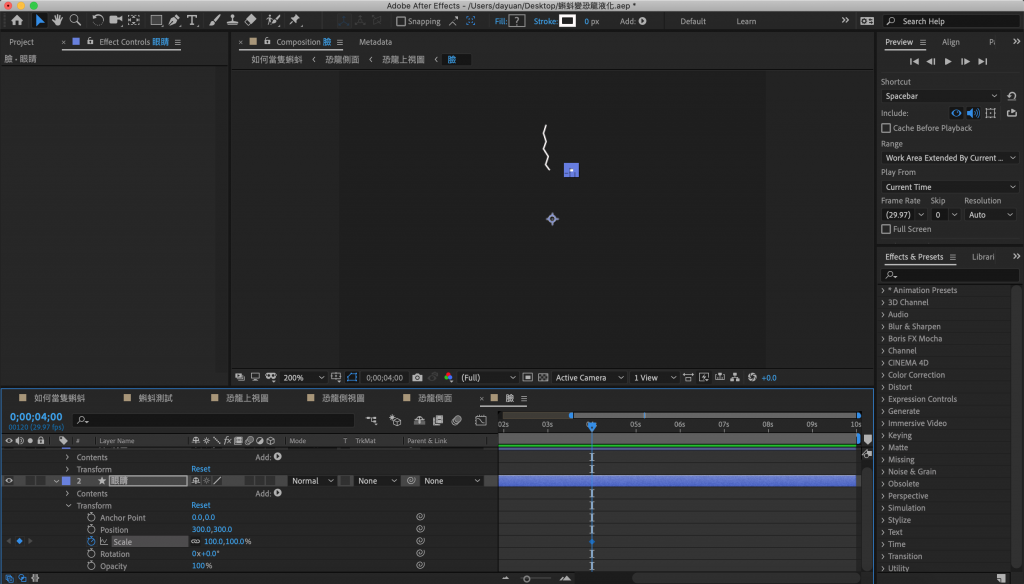Click the Home icon in toolbar
Viewport: 1024px width, 584px height.
(x=17, y=20)
